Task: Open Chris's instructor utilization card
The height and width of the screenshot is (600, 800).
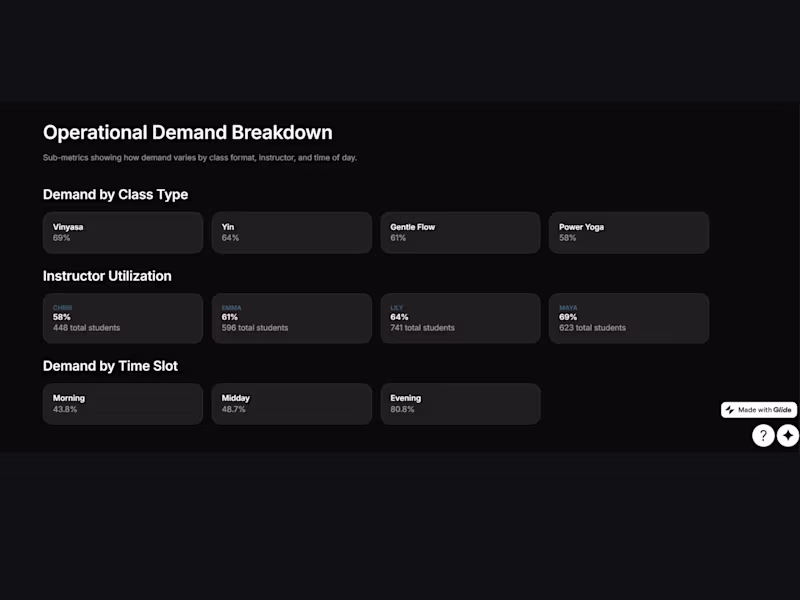Action: (x=123, y=318)
